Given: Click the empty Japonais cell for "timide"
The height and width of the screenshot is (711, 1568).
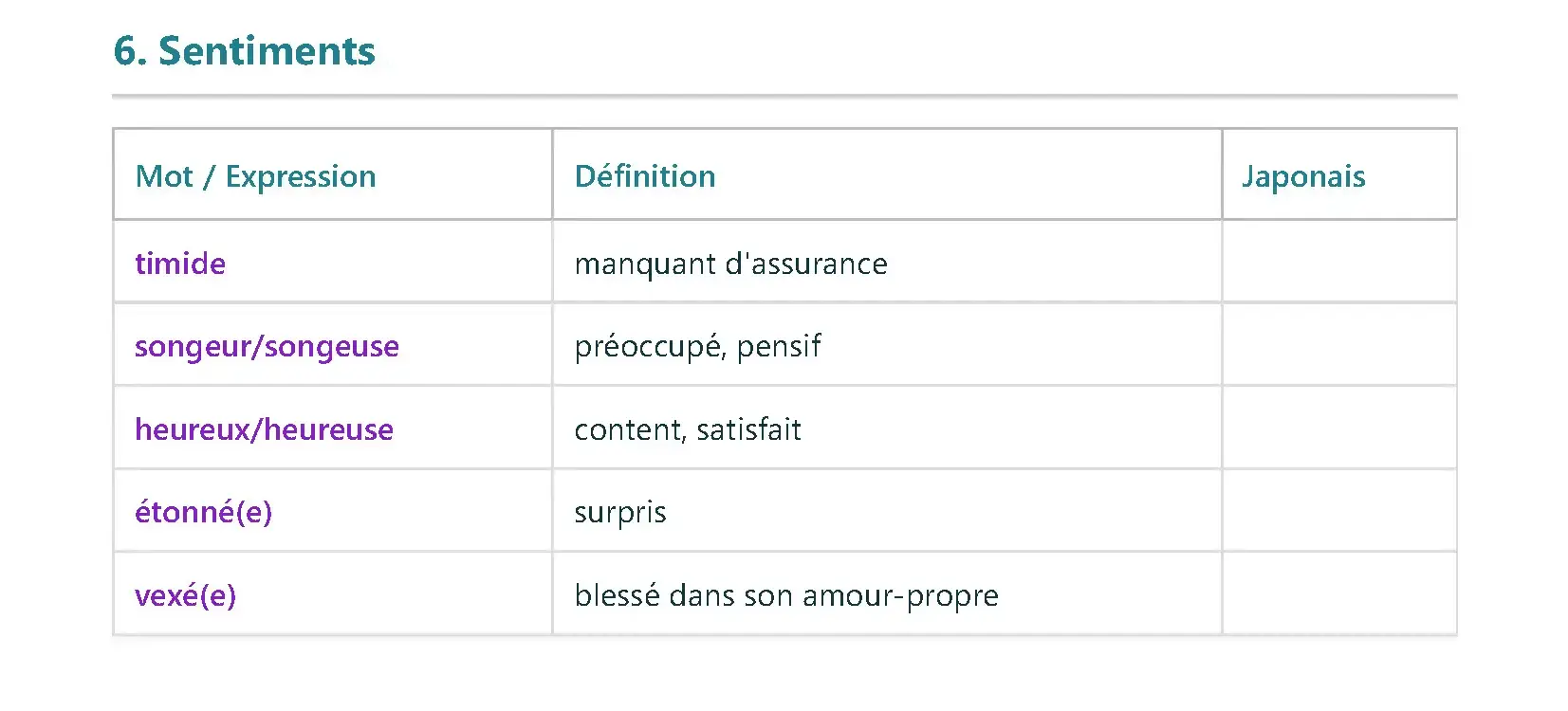Looking at the screenshot, I should [x=1338, y=263].
